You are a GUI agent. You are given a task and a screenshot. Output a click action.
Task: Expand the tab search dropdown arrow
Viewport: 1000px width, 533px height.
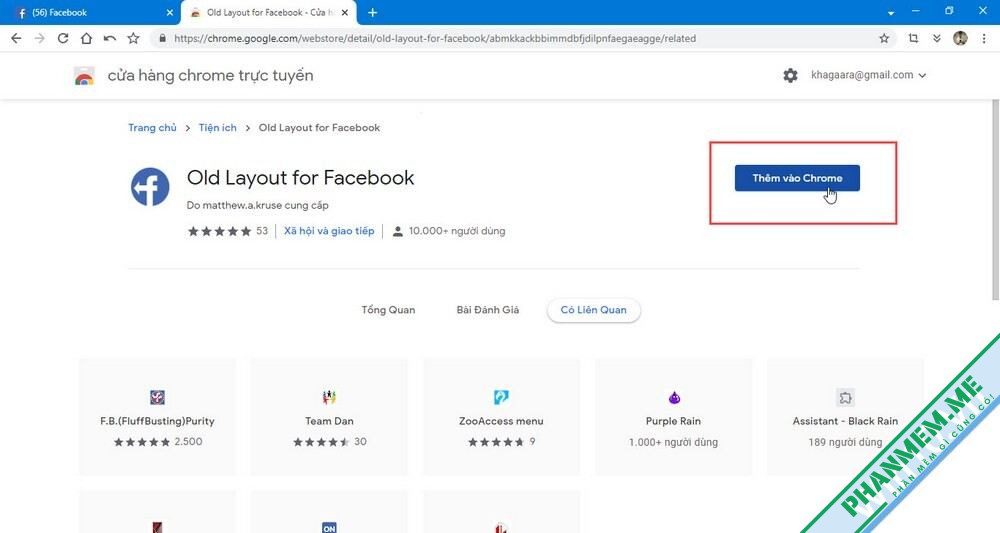(x=891, y=13)
